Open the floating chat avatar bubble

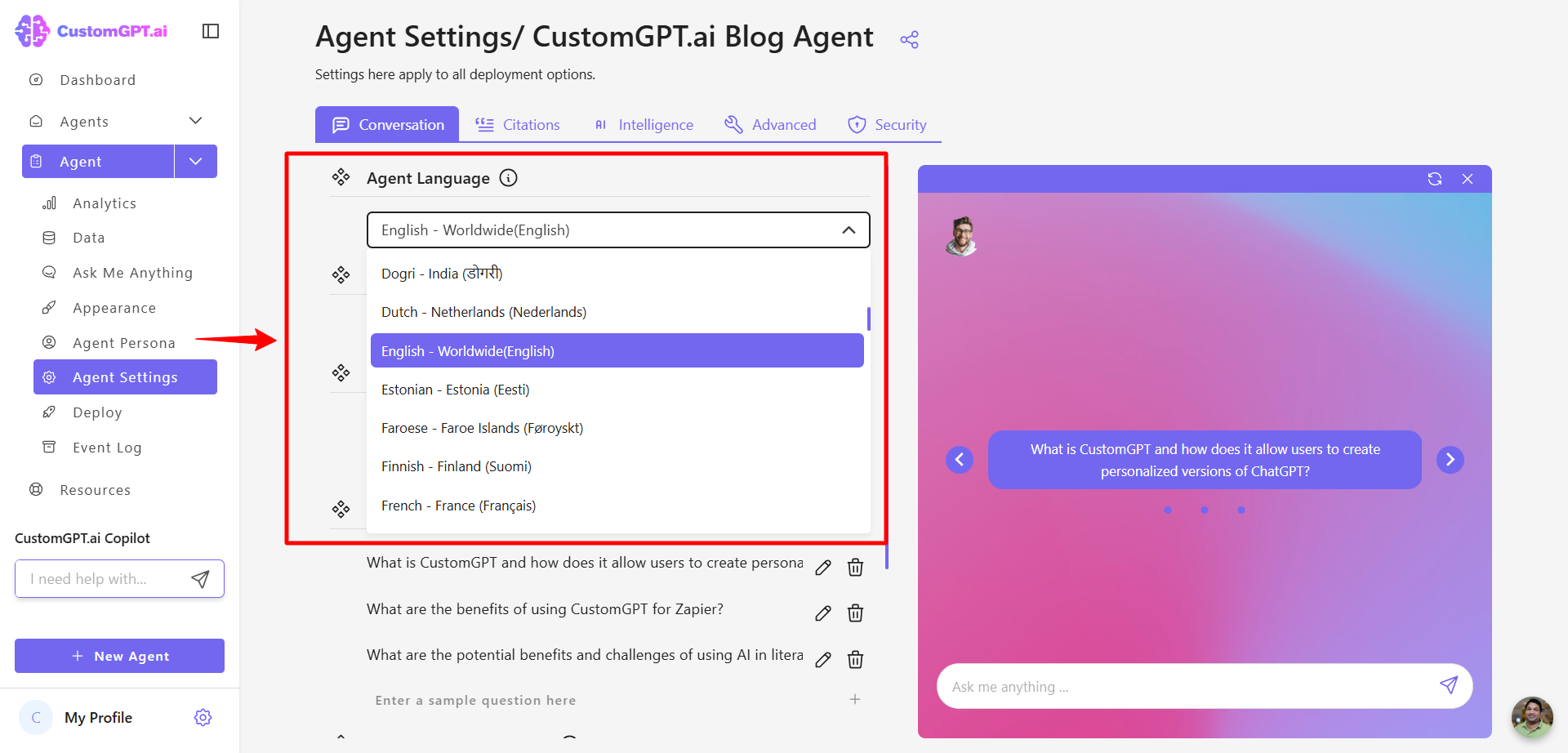tap(1532, 717)
